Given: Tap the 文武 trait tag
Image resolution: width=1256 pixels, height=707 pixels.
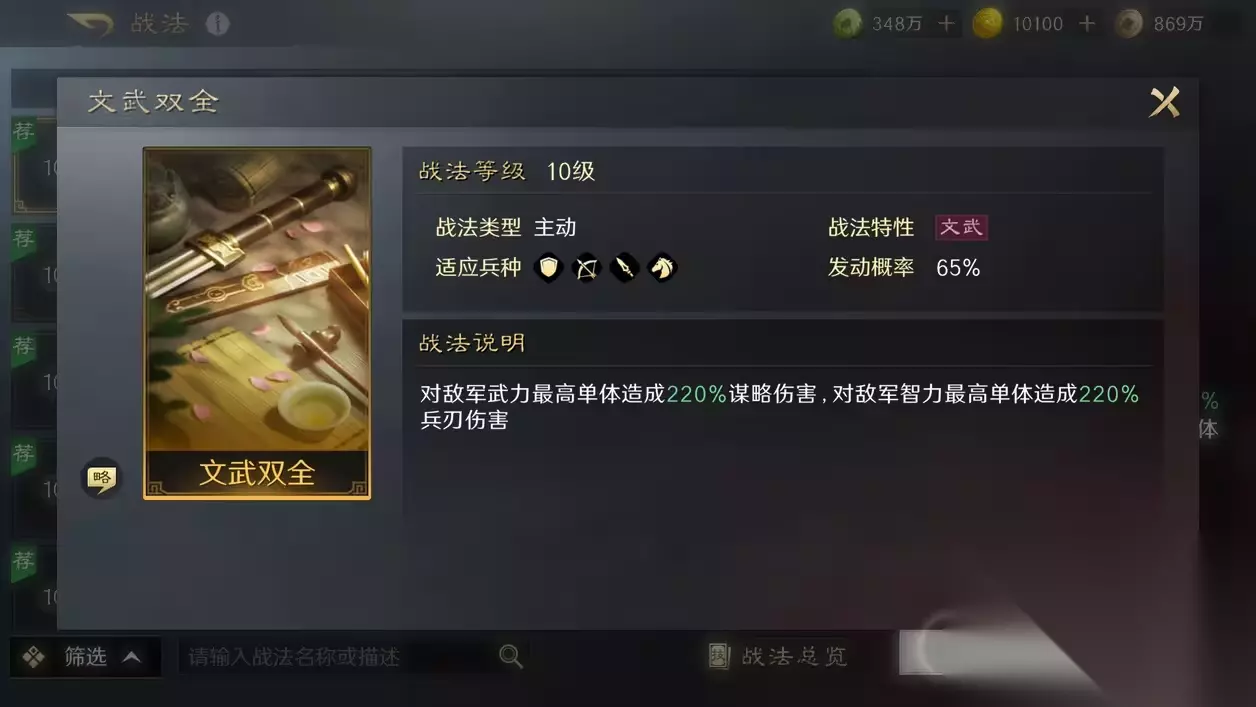Looking at the screenshot, I should 961,227.
